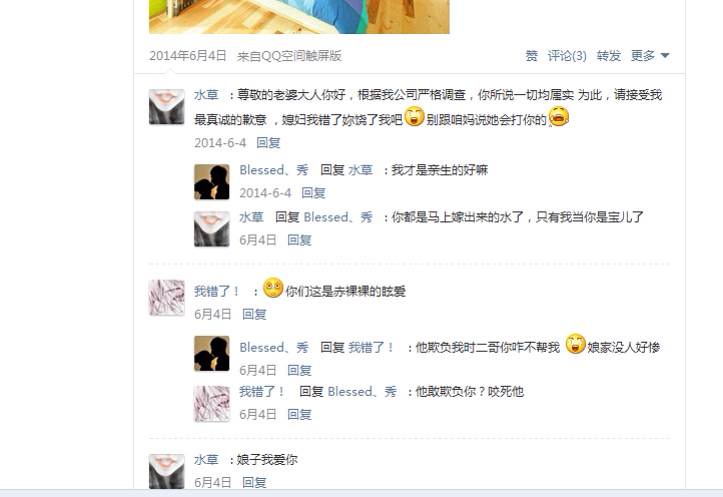Click the dropdown arrow next to 更多
The image size is (723, 497).
pyautogui.click(x=664, y=56)
